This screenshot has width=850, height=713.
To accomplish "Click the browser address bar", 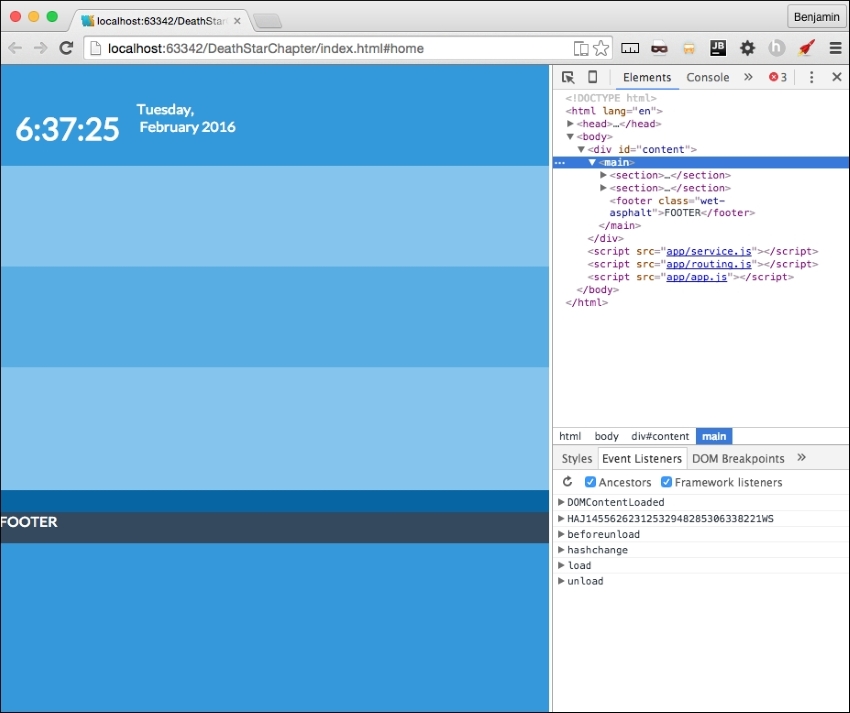I will coord(300,47).
